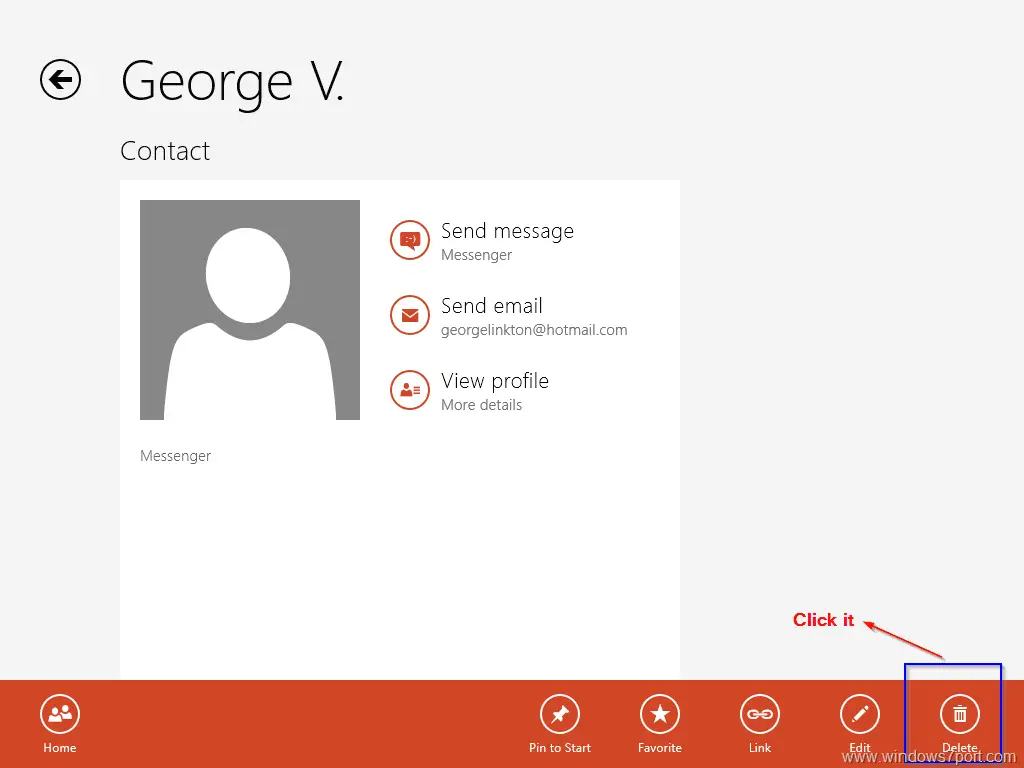Image resolution: width=1024 pixels, height=768 pixels.
Task: Click the Send email envelope icon
Action: coord(409,315)
